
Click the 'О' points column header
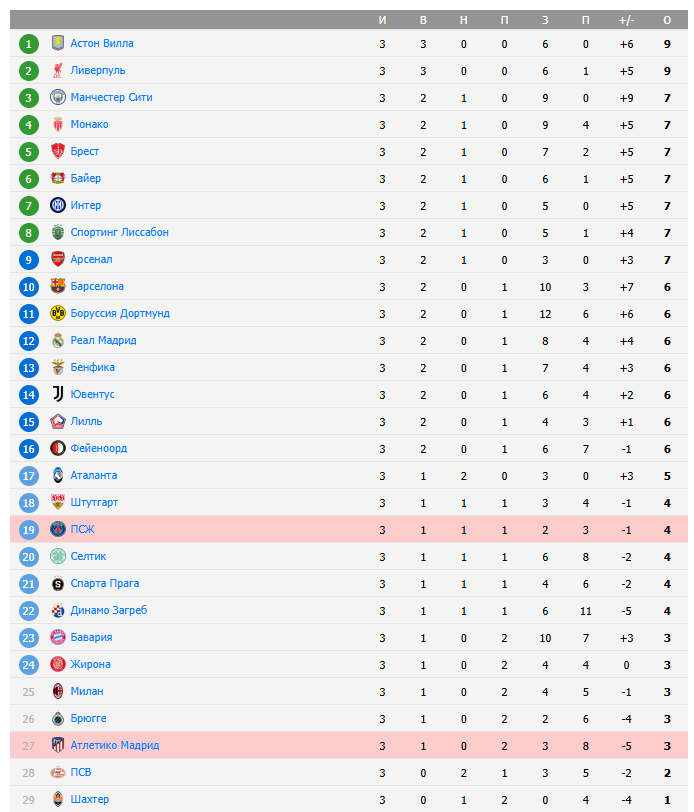click(x=667, y=20)
